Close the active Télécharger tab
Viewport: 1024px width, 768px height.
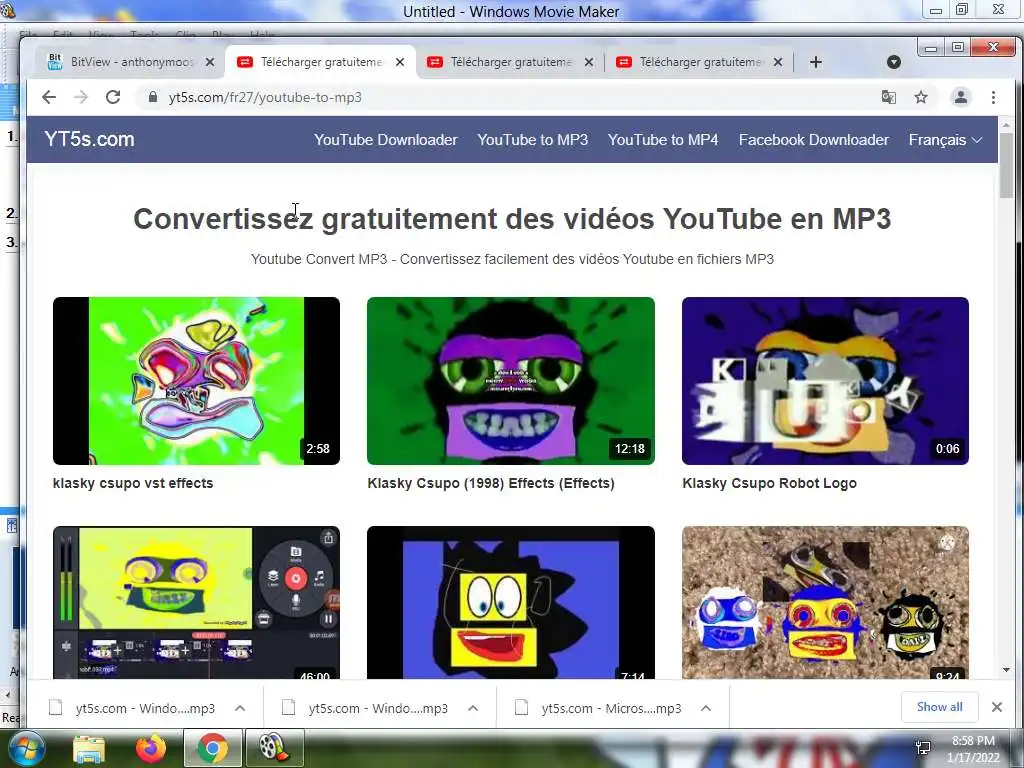[x=400, y=62]
